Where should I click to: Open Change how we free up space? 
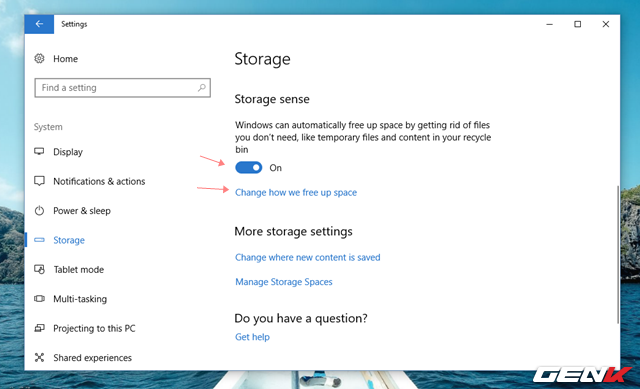pos(296,192)
